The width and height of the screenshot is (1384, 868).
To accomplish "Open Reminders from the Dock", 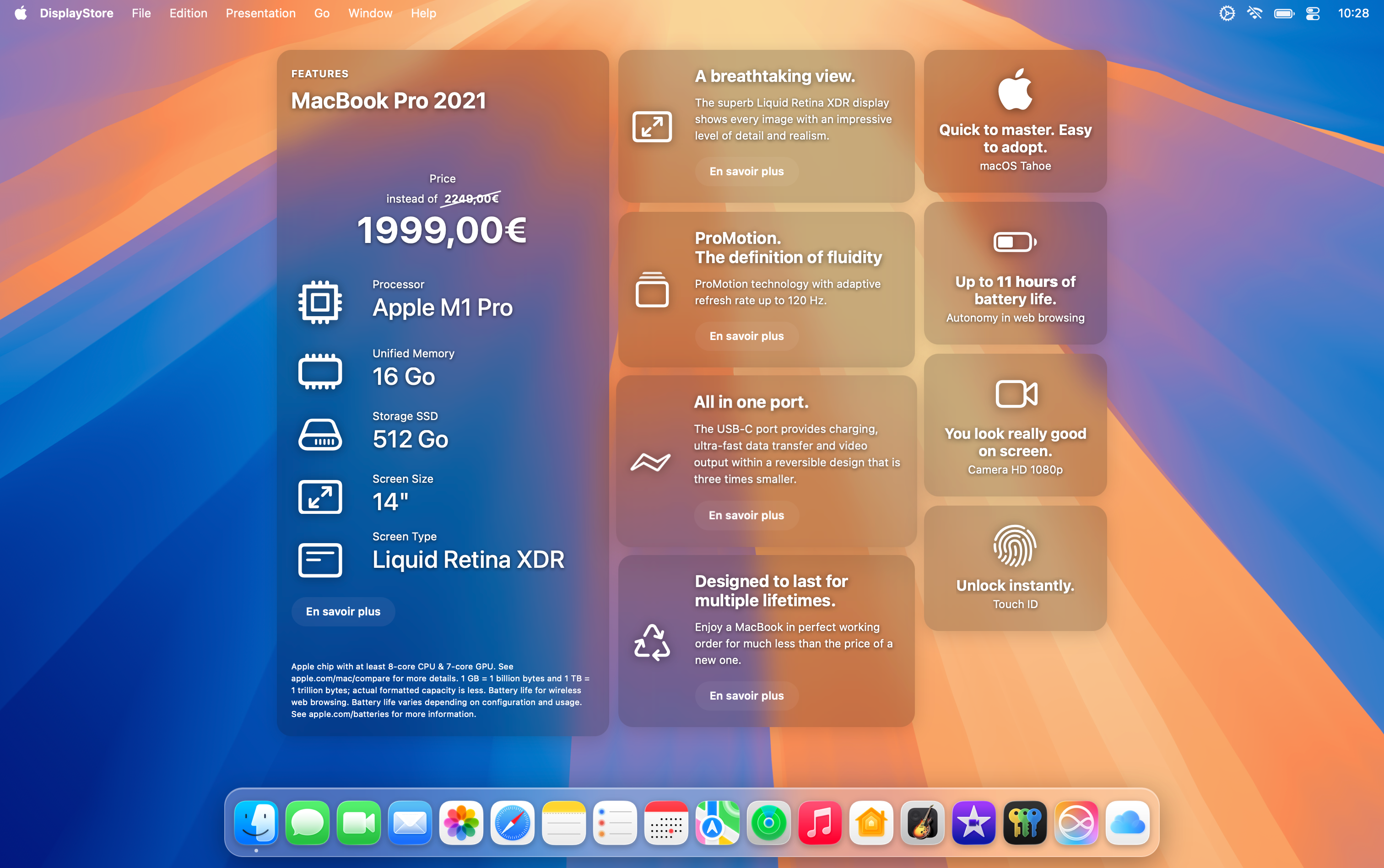I will (615, 823).
